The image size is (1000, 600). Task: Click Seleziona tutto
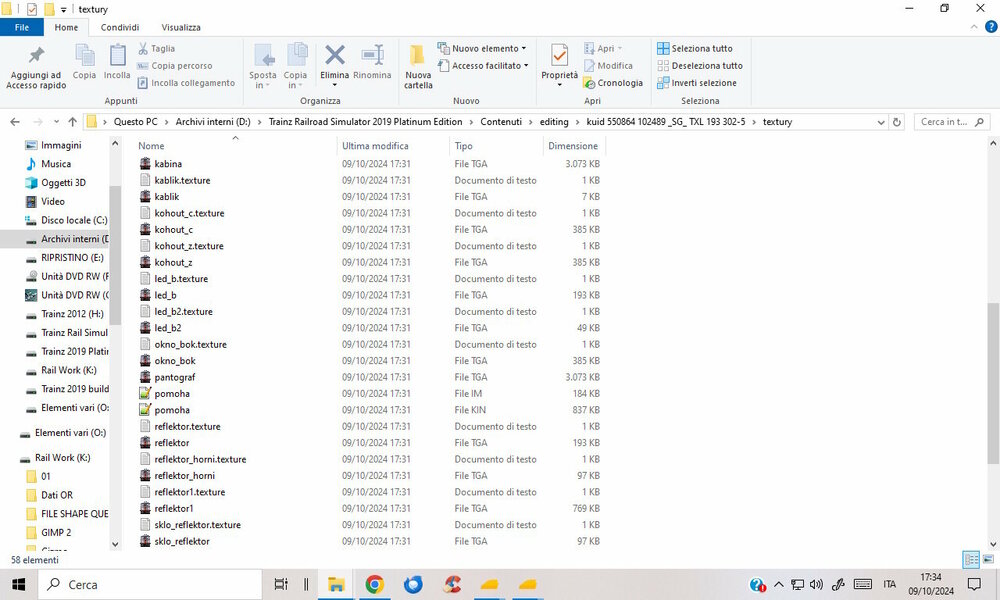(x=695, y=48)
